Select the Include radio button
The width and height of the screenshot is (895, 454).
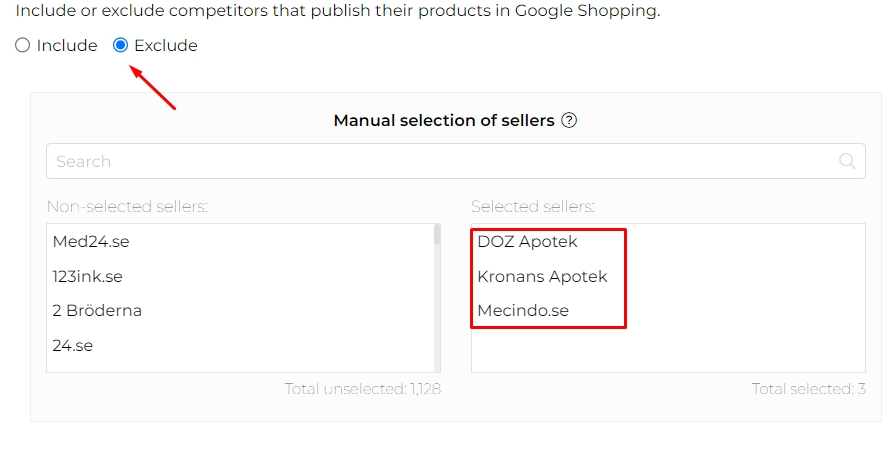tap(22, 46)
